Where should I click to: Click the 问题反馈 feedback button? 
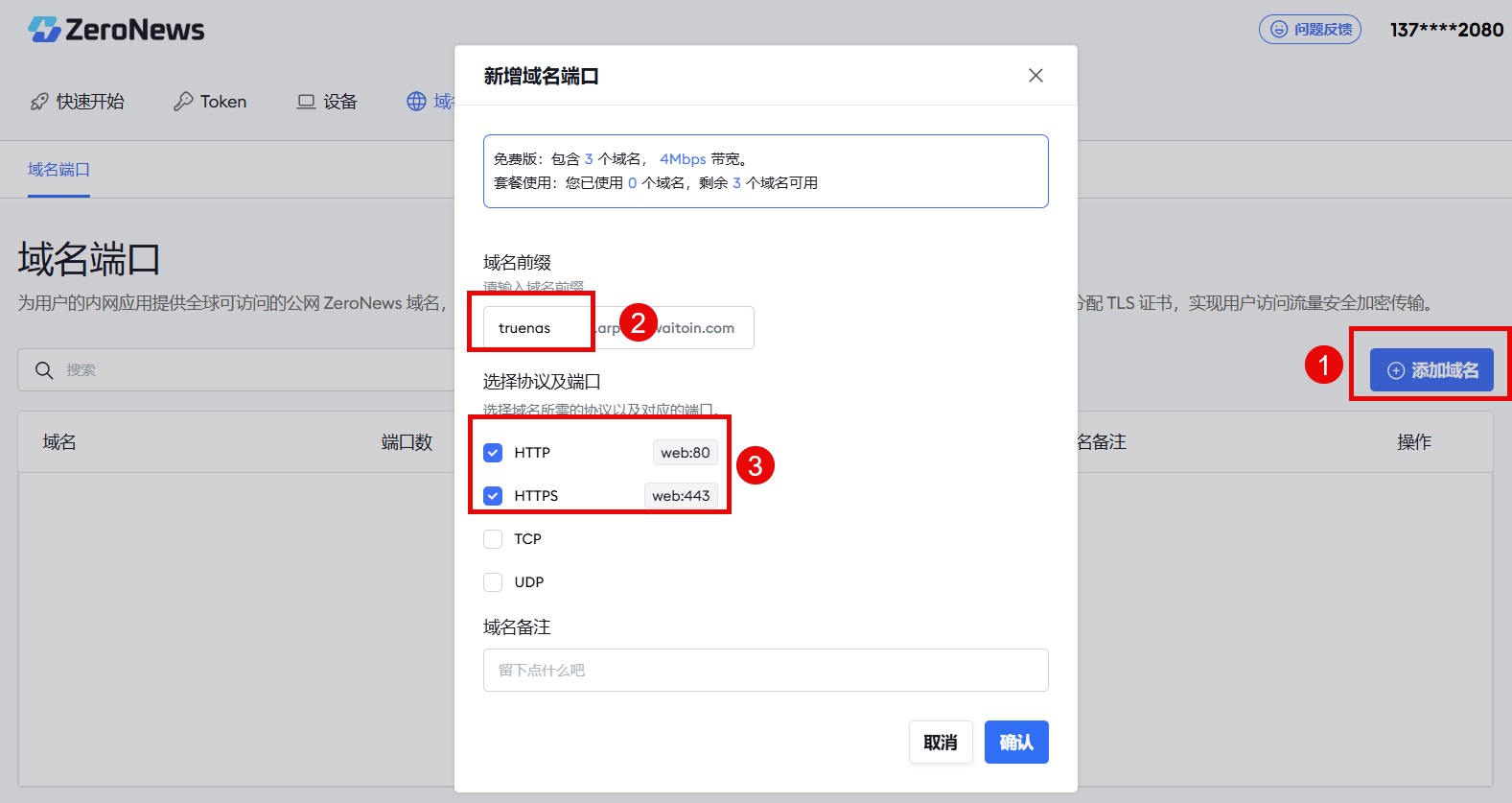pyautogui.click(x=1310, y=30)
